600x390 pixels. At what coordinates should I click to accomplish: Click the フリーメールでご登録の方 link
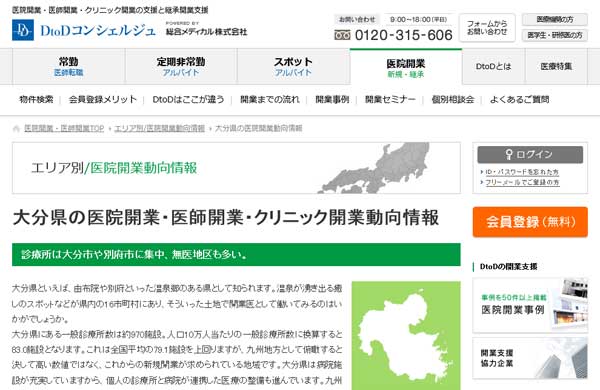522,183
